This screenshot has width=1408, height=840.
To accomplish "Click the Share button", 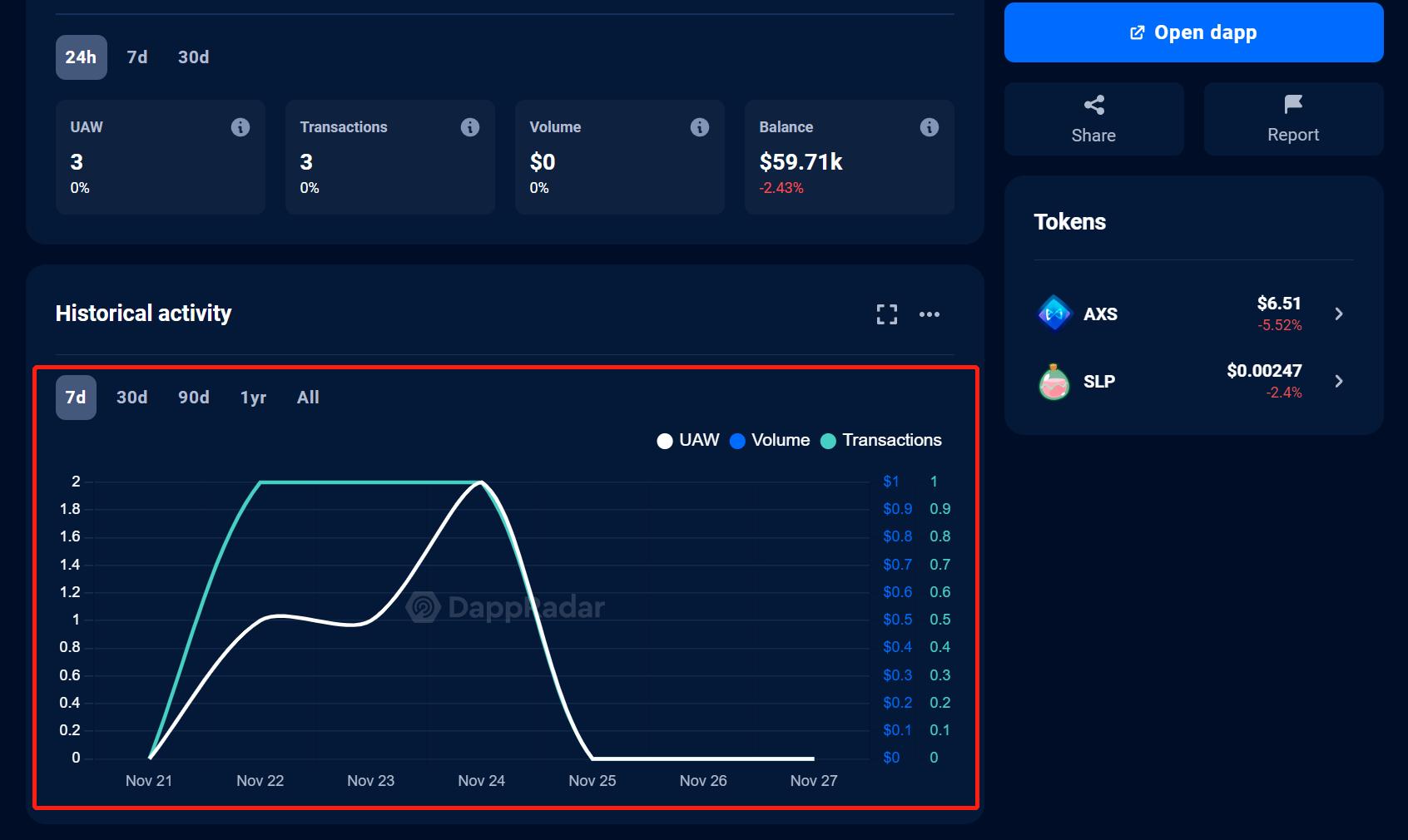I will pyautogui.click(x=1093, y=119).
